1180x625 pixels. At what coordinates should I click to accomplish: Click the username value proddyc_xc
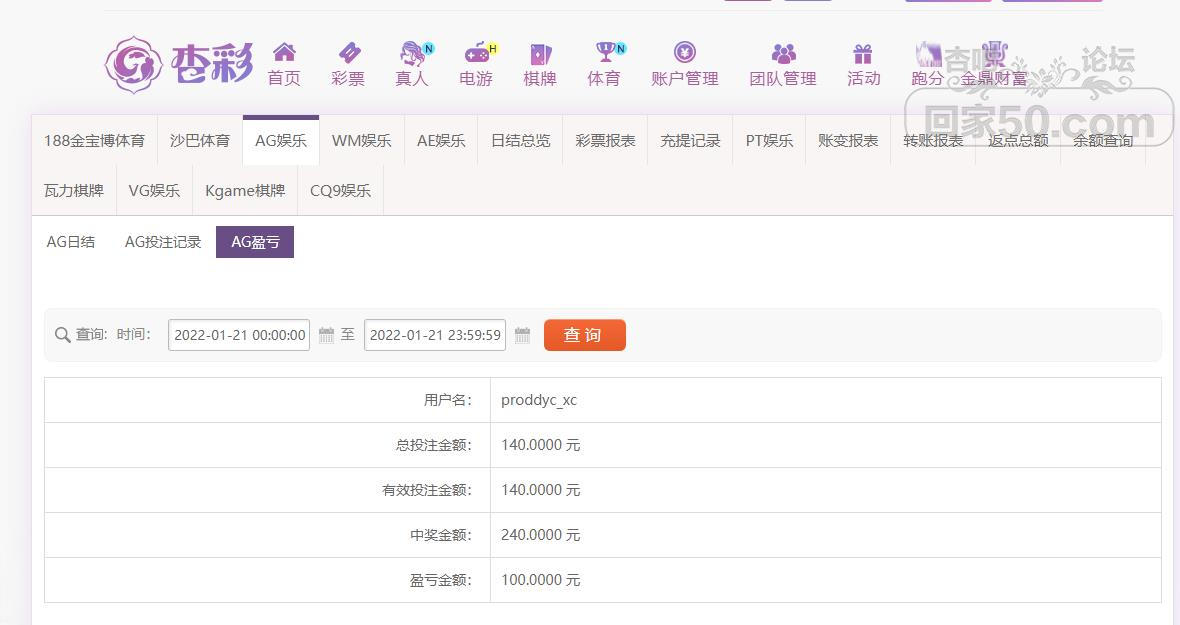coord(539,400)
